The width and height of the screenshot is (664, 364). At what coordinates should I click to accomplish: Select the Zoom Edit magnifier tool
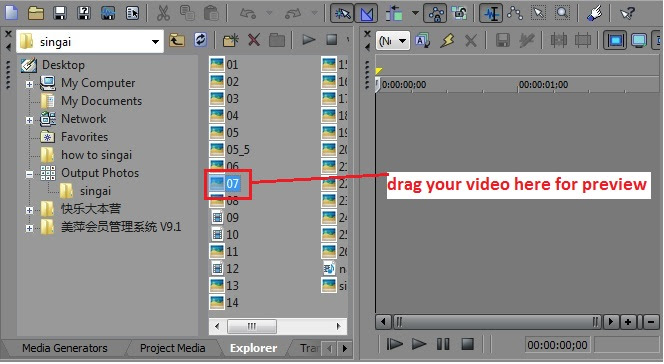(x=562, y=14)
